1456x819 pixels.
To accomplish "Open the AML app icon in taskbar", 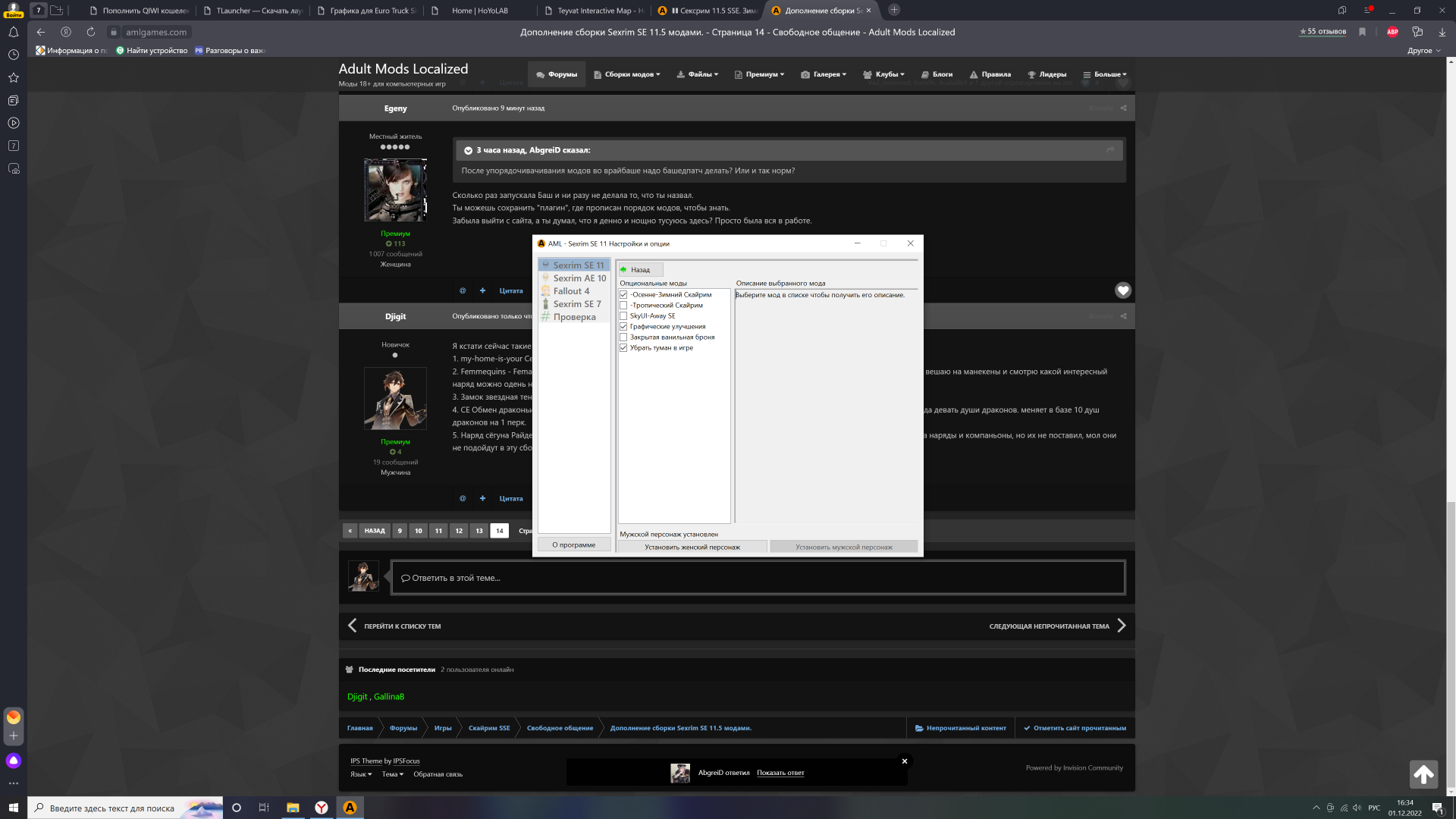I will point(350,808).
